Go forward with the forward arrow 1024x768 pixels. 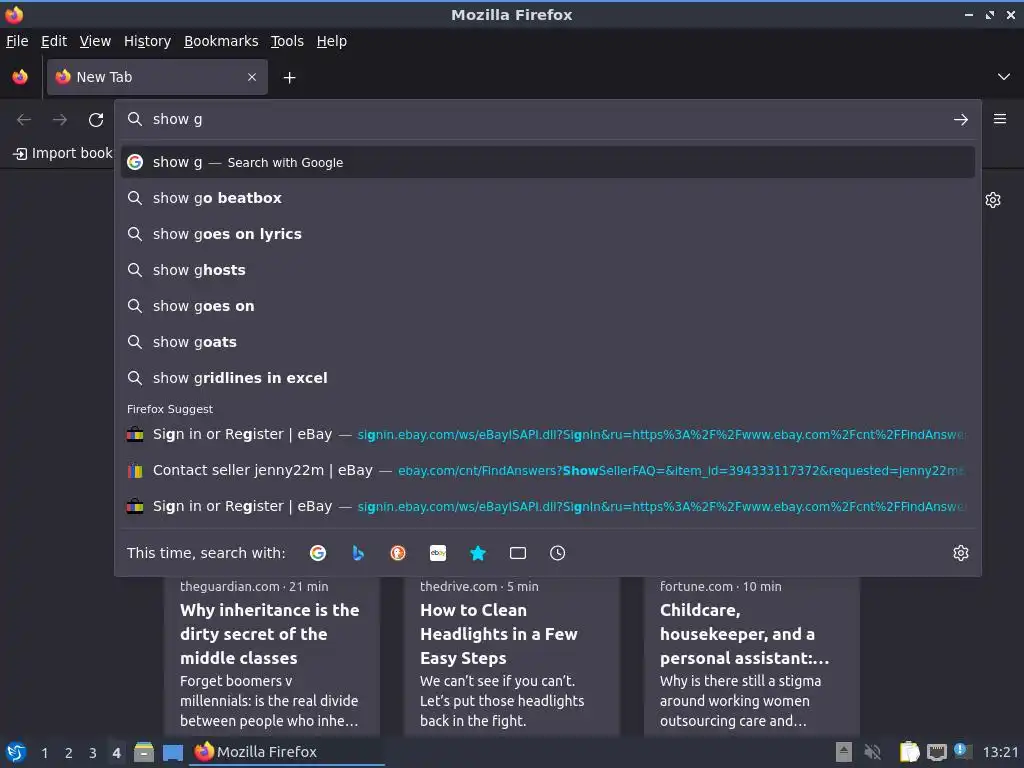60,120
